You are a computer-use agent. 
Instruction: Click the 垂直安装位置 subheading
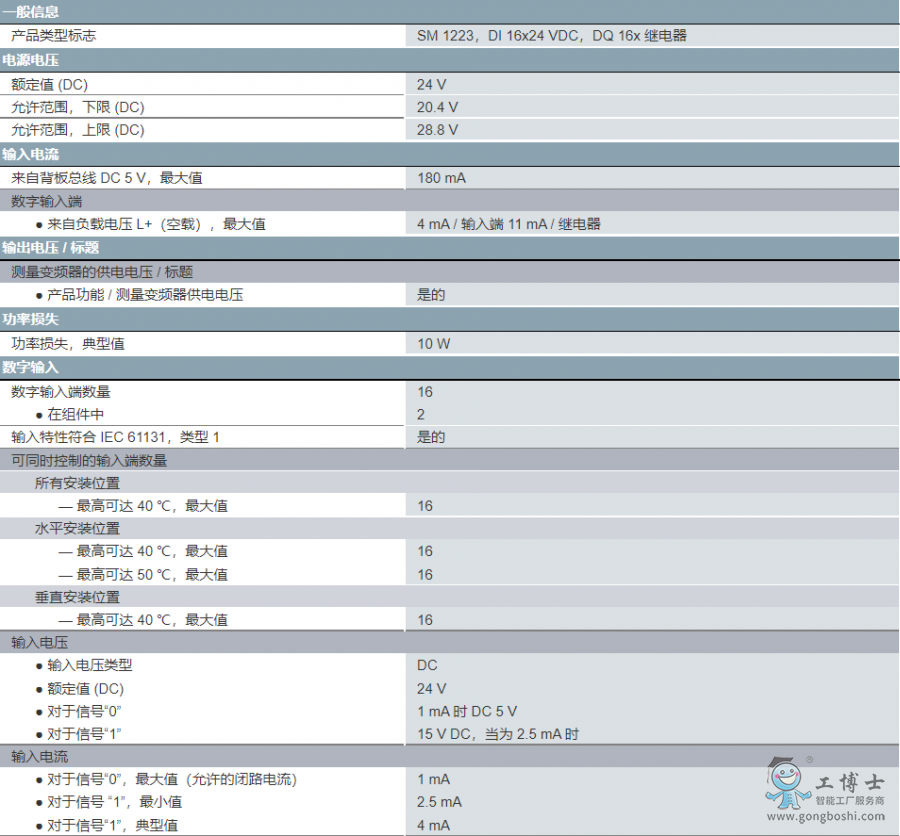click(77, 597)
